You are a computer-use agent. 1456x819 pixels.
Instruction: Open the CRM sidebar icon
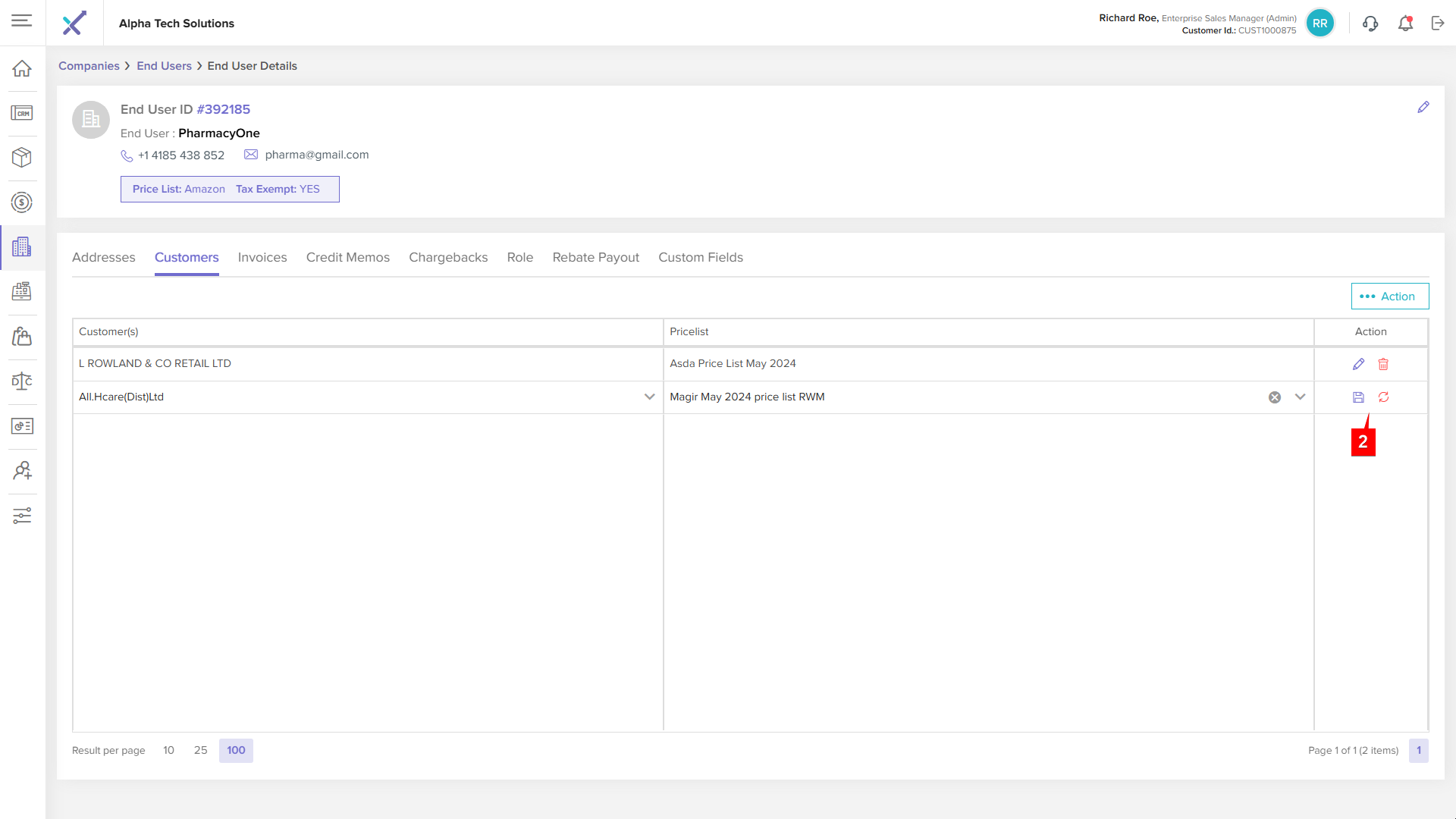pos(22,113)
